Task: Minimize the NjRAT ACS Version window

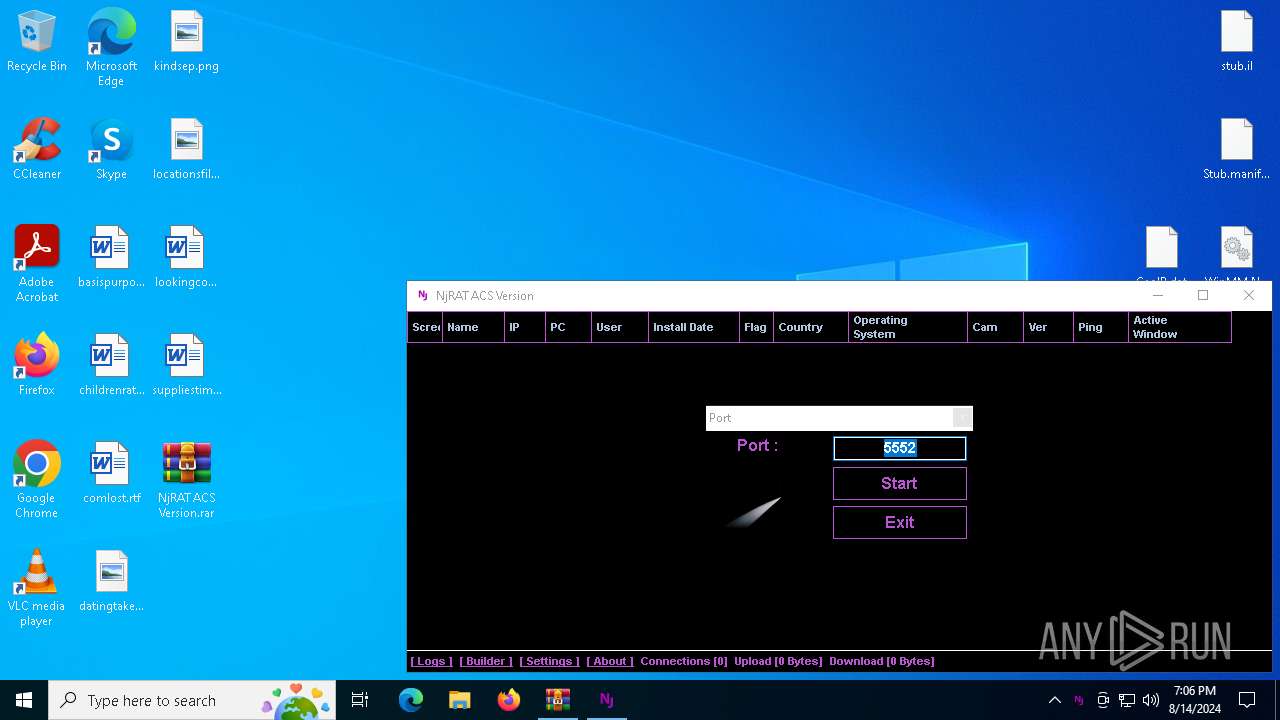Action: pos(1158,295)
